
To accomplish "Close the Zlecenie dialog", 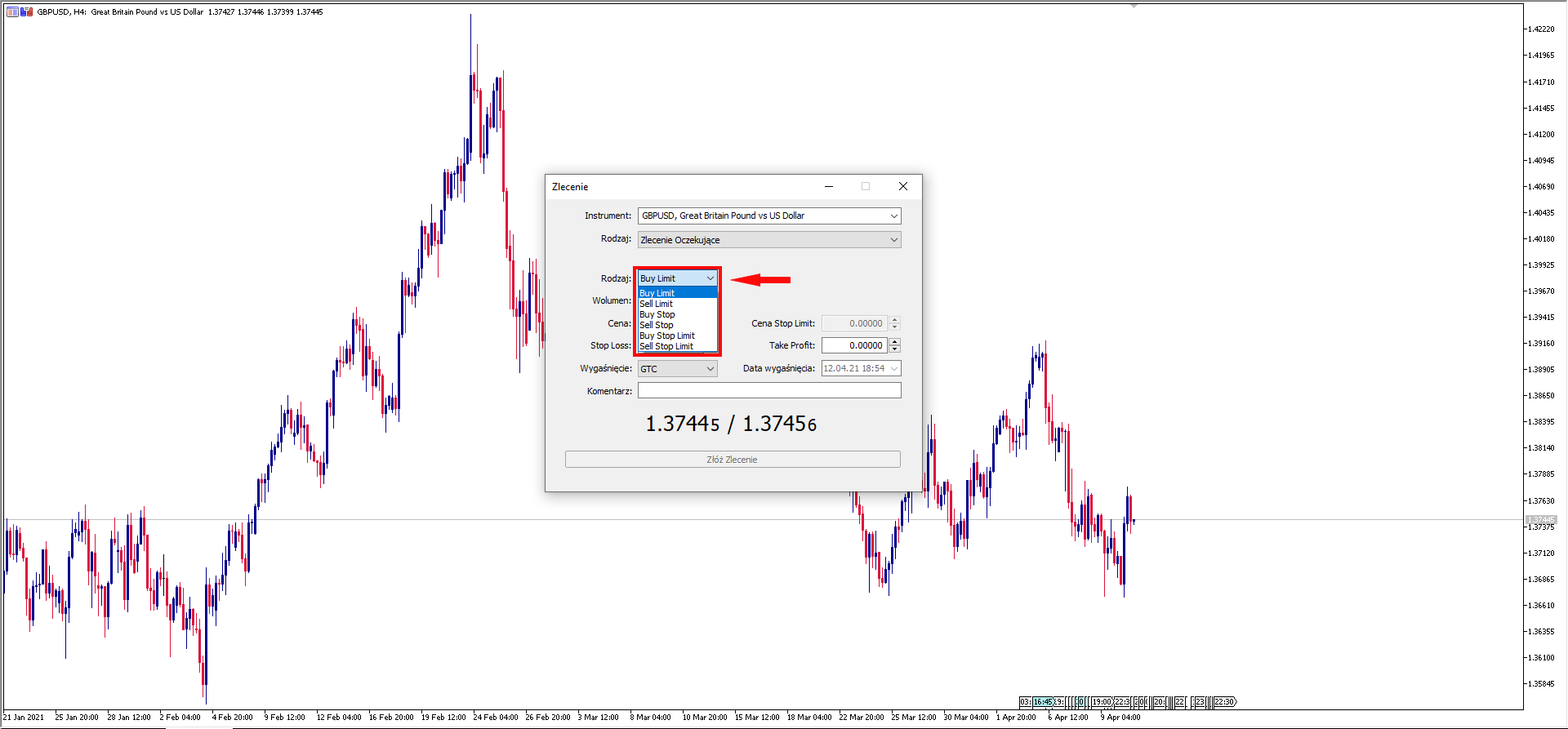I will click(x=903, y=186).
